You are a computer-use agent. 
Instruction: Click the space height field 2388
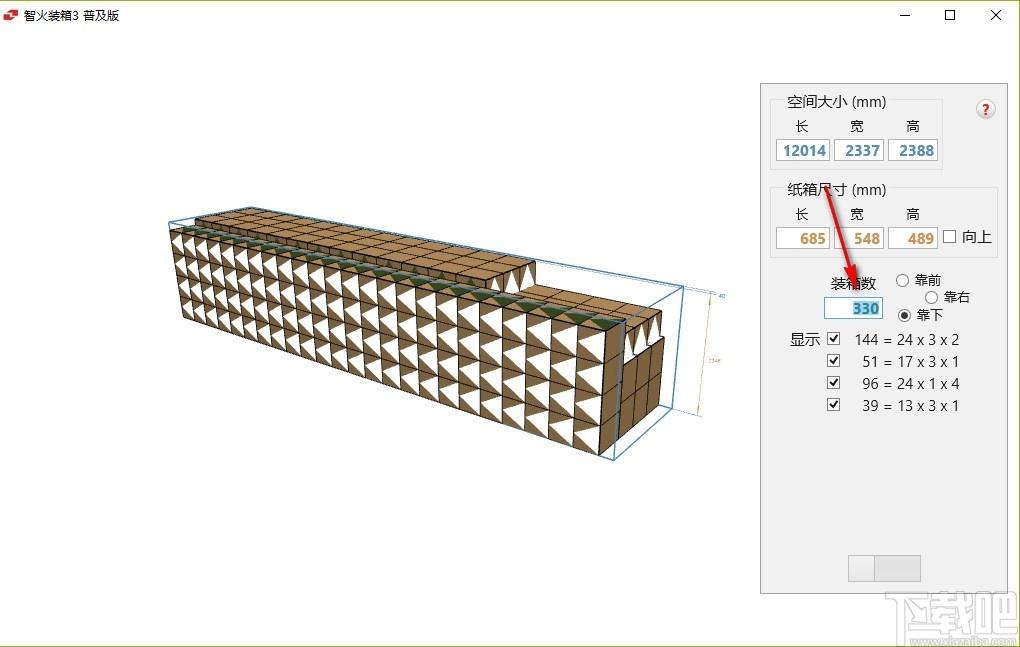913,150
